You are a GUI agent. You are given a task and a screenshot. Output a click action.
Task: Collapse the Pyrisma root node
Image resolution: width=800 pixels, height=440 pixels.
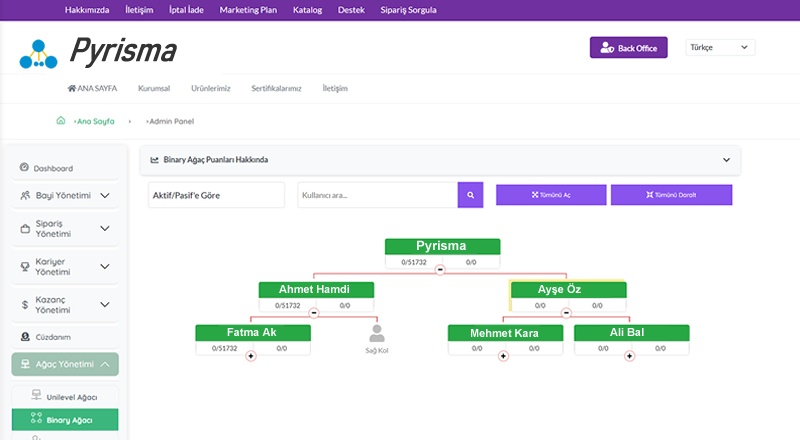pyautogui.click(x=440, y=269)
